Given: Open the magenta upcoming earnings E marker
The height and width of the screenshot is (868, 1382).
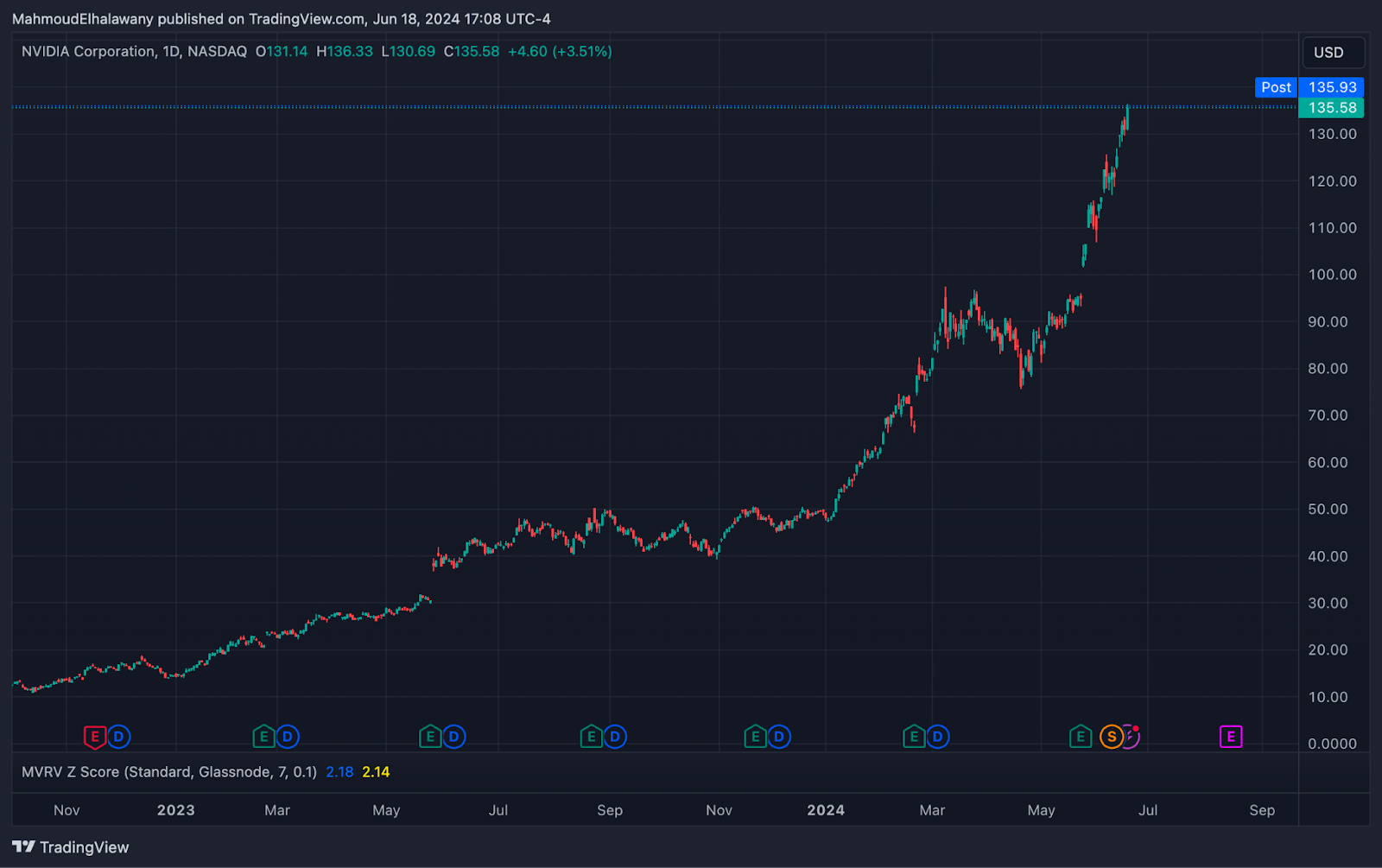Looking at the screenshot, I should coord(1231,737).
